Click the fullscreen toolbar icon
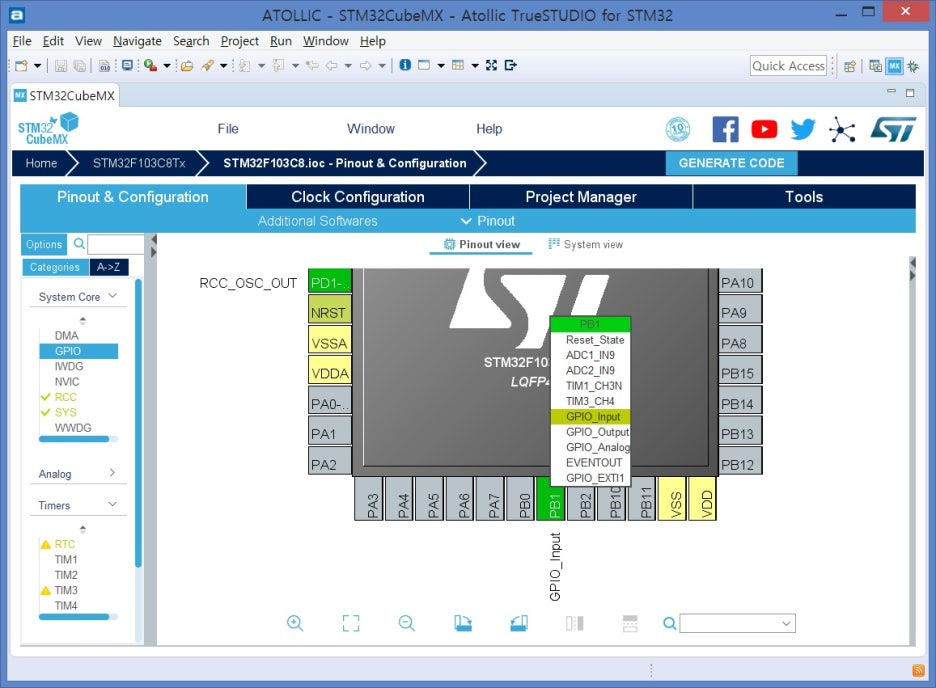936x688 pixels. (491, 65)
